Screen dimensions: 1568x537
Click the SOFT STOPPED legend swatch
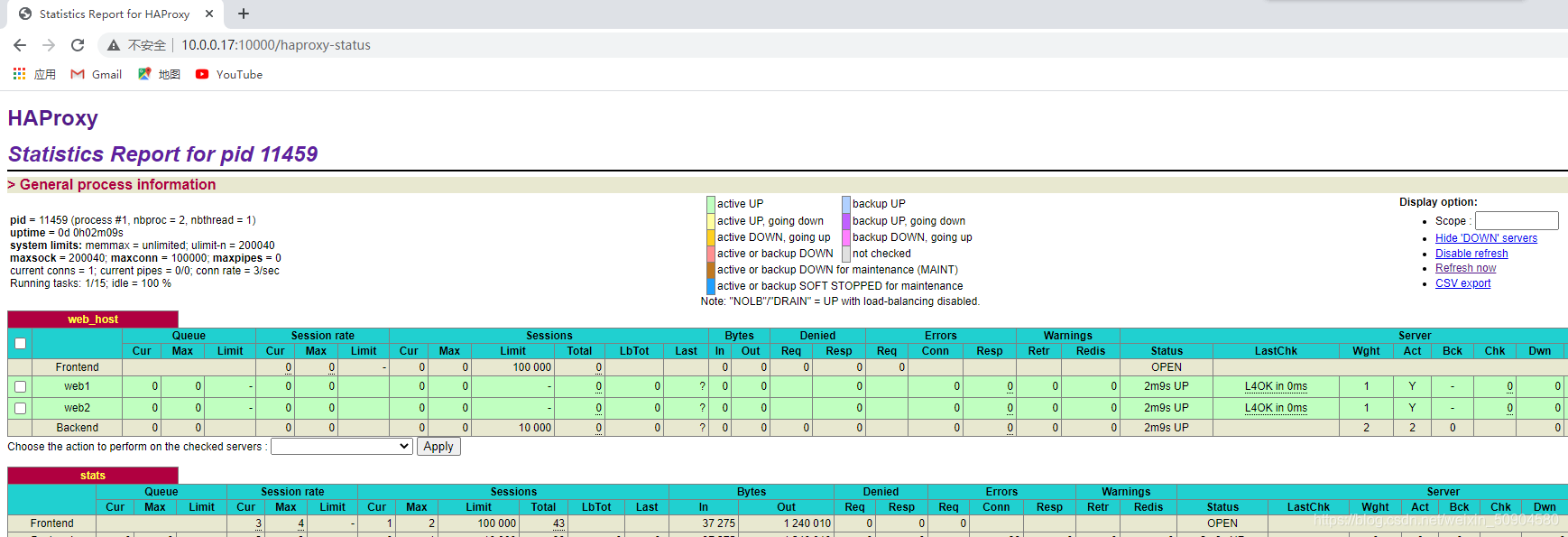click(711, 286)
